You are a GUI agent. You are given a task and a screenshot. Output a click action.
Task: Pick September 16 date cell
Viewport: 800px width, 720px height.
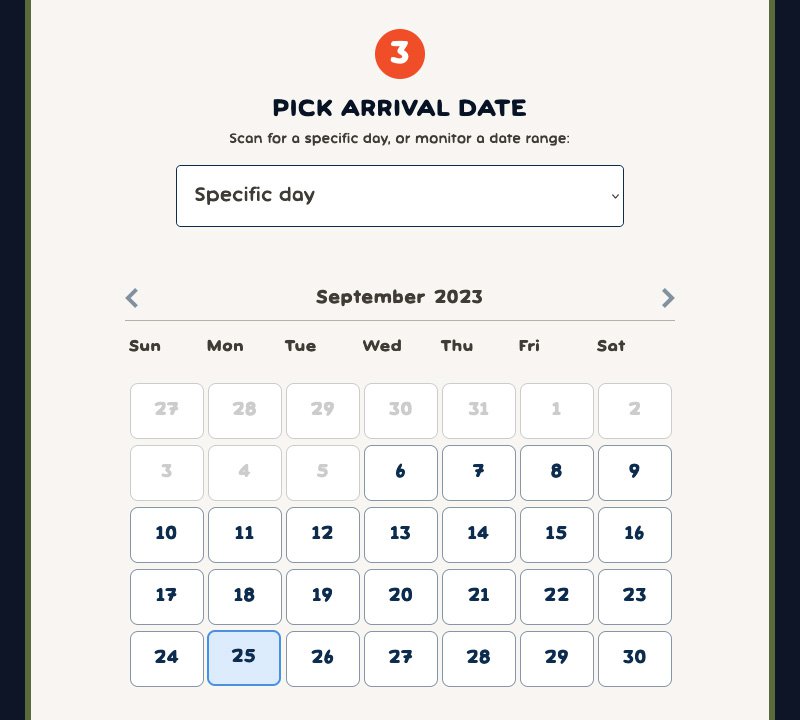(x=635, y=535)
